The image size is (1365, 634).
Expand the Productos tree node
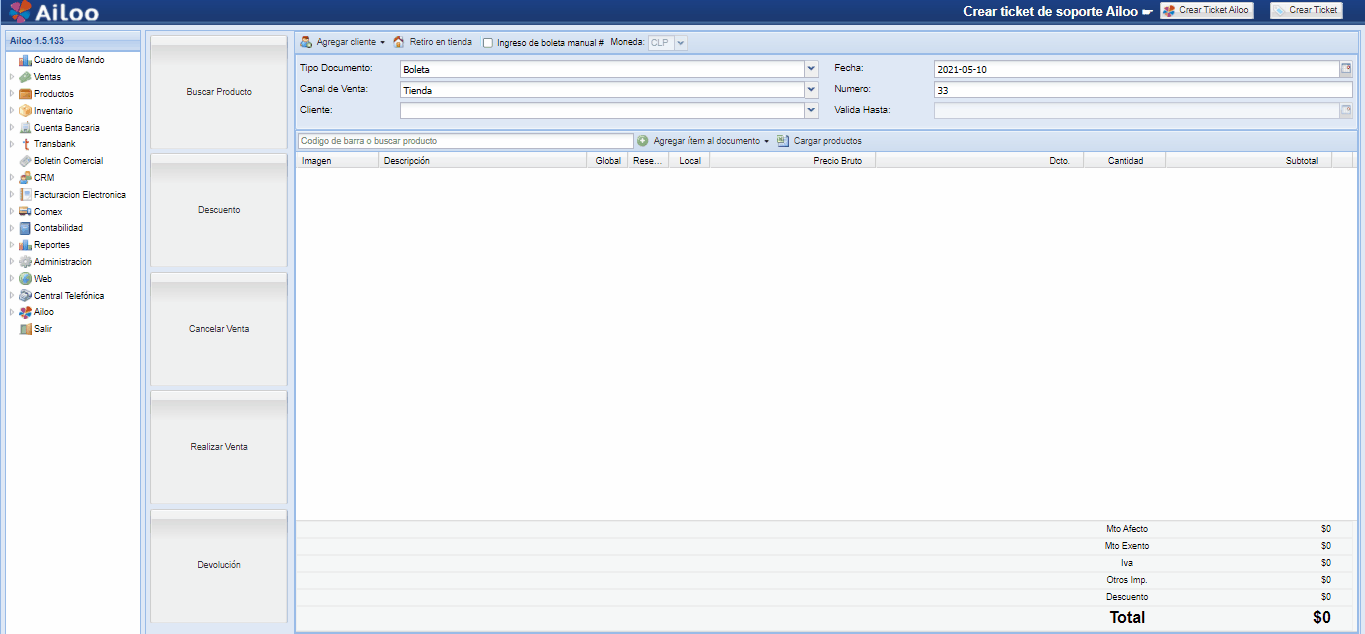[x=12, y=94]
